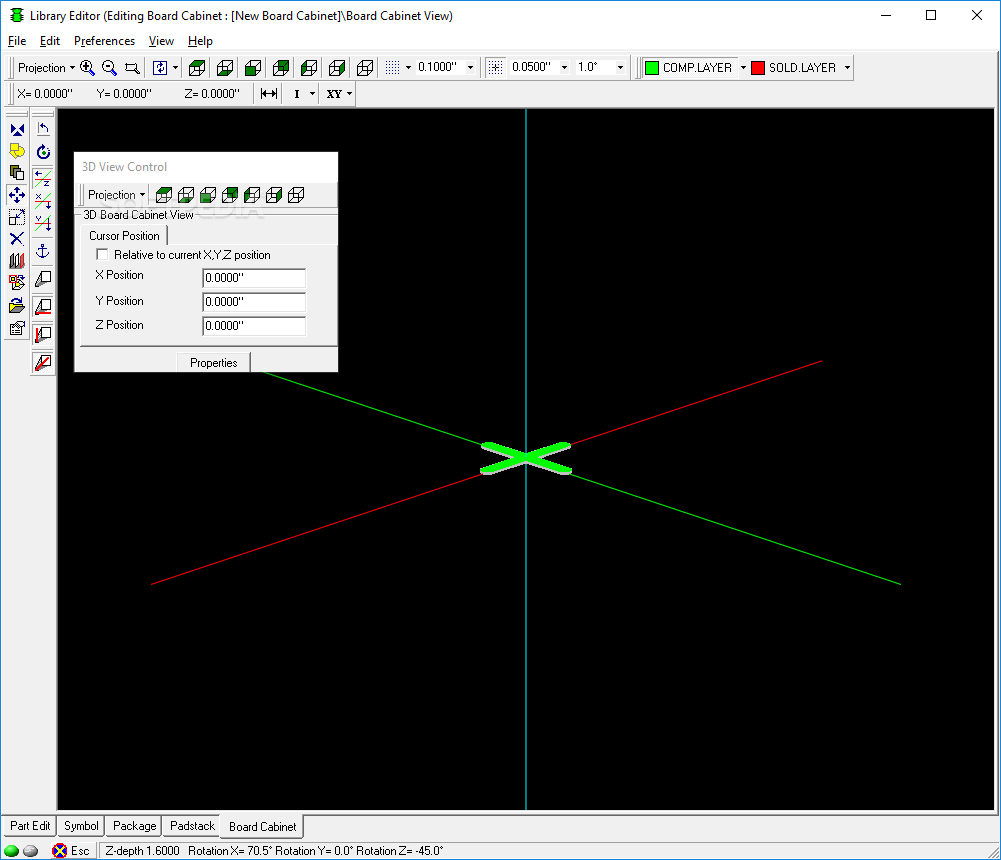This screenshot has height=860, width=1001.
Task: Choose the third cube view preset in main toolbar
Action: click(x=253, y=68)
